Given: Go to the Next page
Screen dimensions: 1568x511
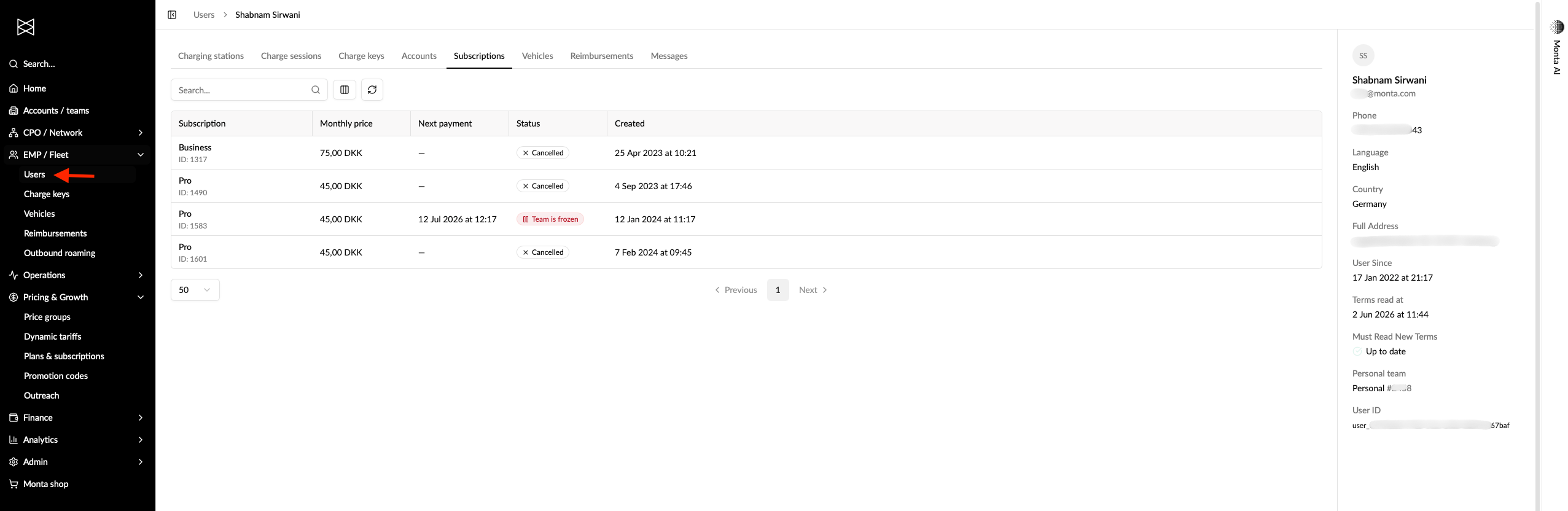Looking at the screenshot, I should 813,290.
